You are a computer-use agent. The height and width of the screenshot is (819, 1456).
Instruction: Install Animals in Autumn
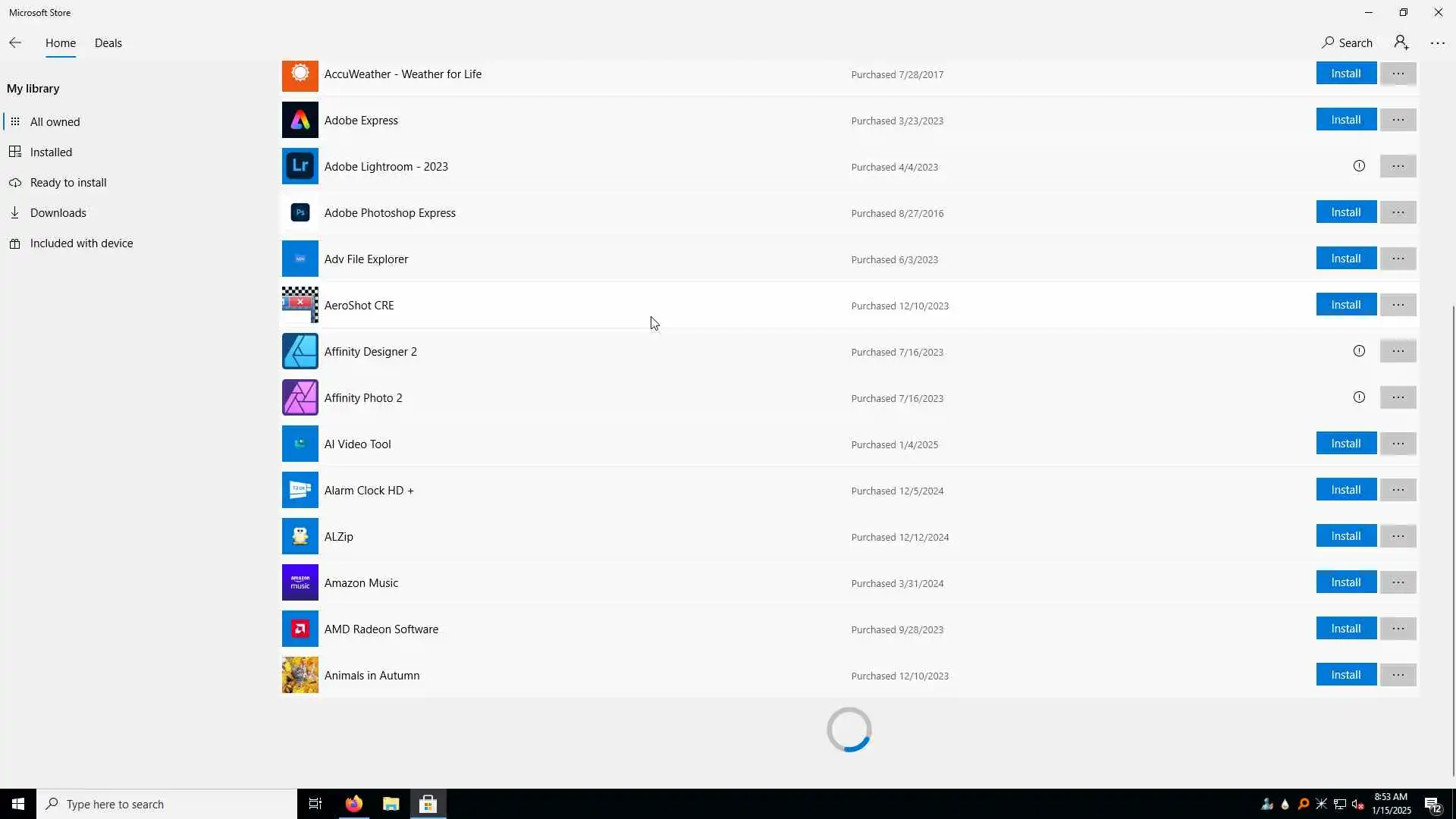(x=1345, y=675)
